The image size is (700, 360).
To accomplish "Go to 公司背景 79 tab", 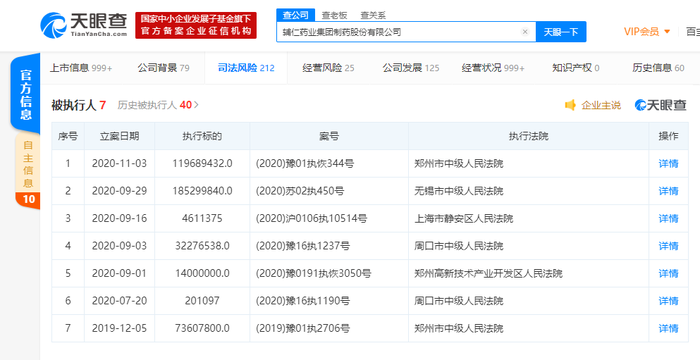I will pyautogui.click(x=163, y=68).
